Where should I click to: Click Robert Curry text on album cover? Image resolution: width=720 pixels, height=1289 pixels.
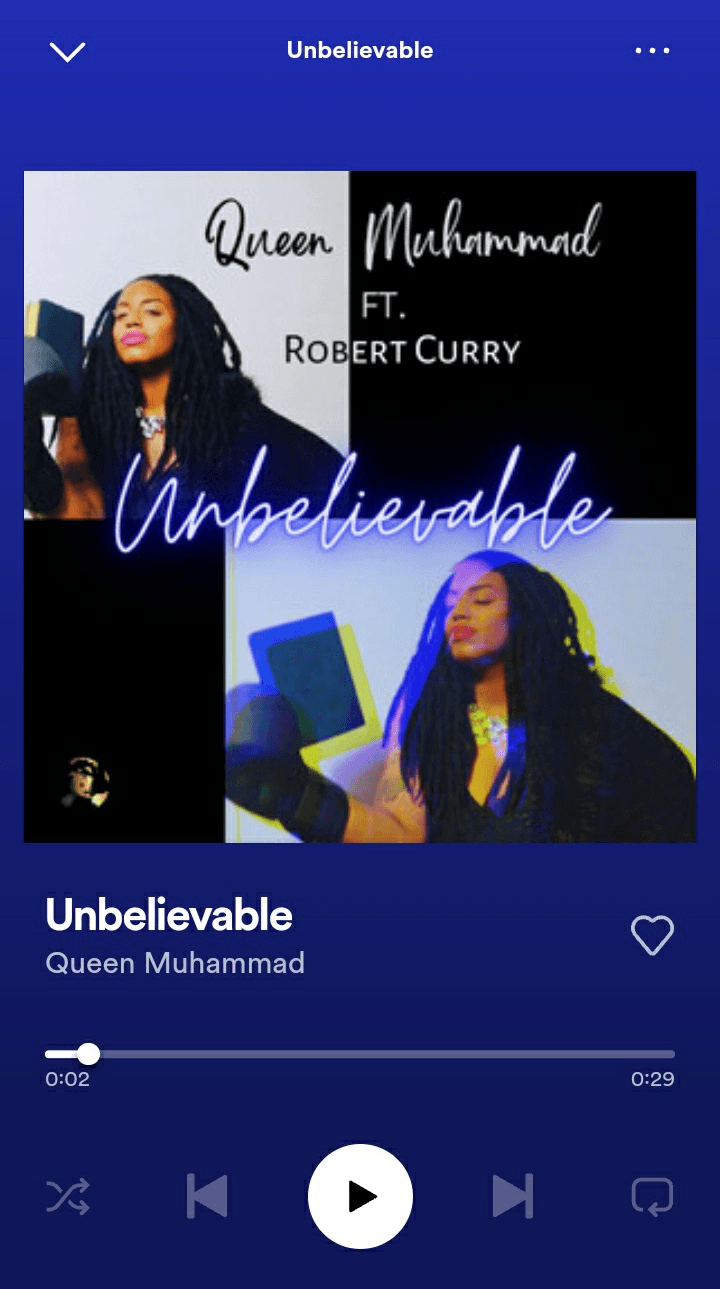402,351
